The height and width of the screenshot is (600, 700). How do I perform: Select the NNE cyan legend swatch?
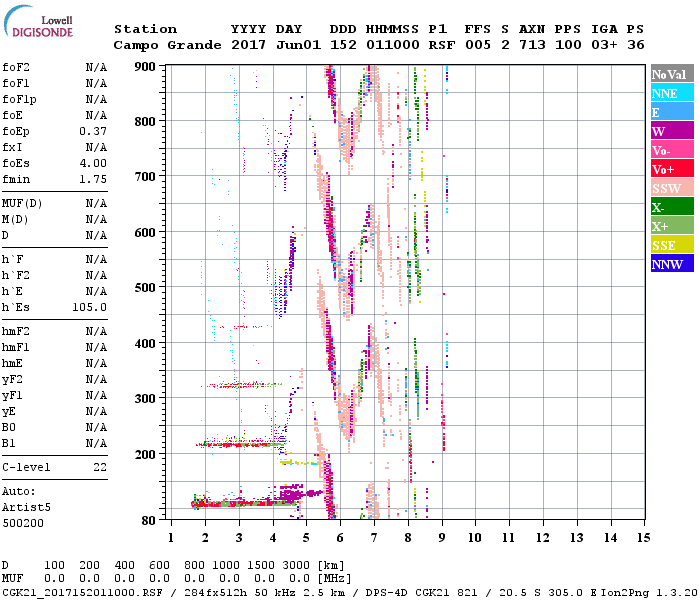(672, 93)
